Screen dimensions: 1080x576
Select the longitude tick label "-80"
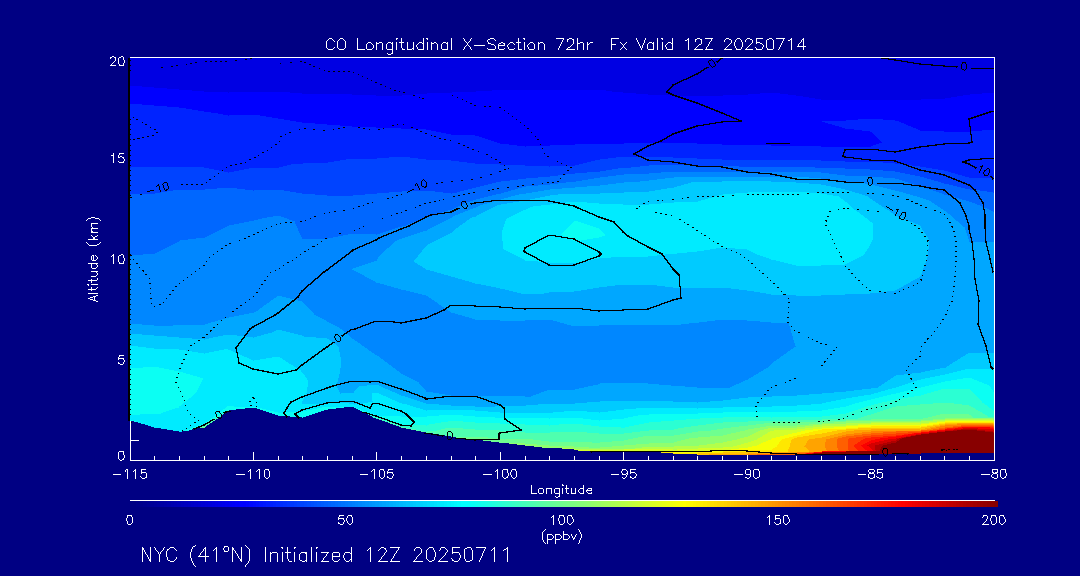point(993,475)
